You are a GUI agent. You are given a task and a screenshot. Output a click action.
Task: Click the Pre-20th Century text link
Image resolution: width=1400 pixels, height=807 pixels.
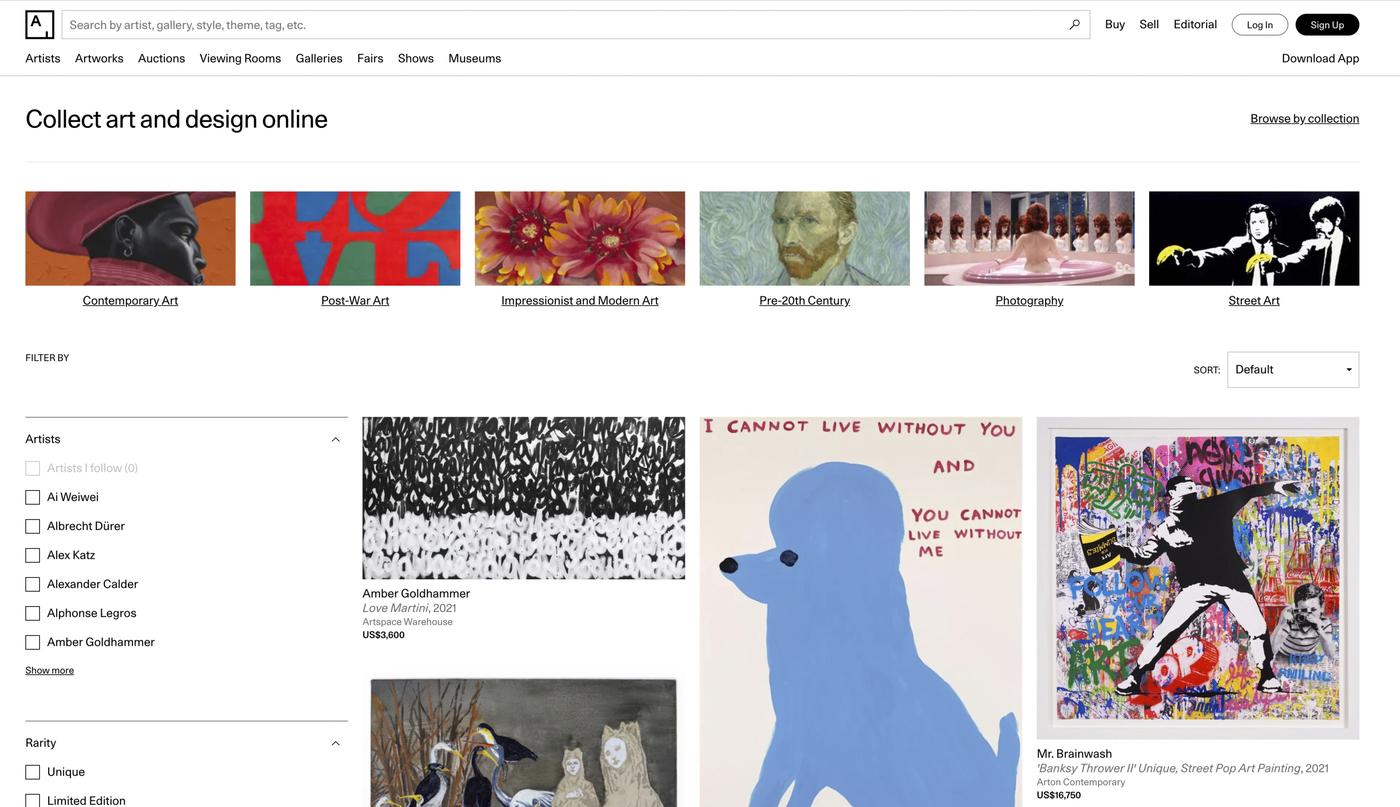pos(805,300)
